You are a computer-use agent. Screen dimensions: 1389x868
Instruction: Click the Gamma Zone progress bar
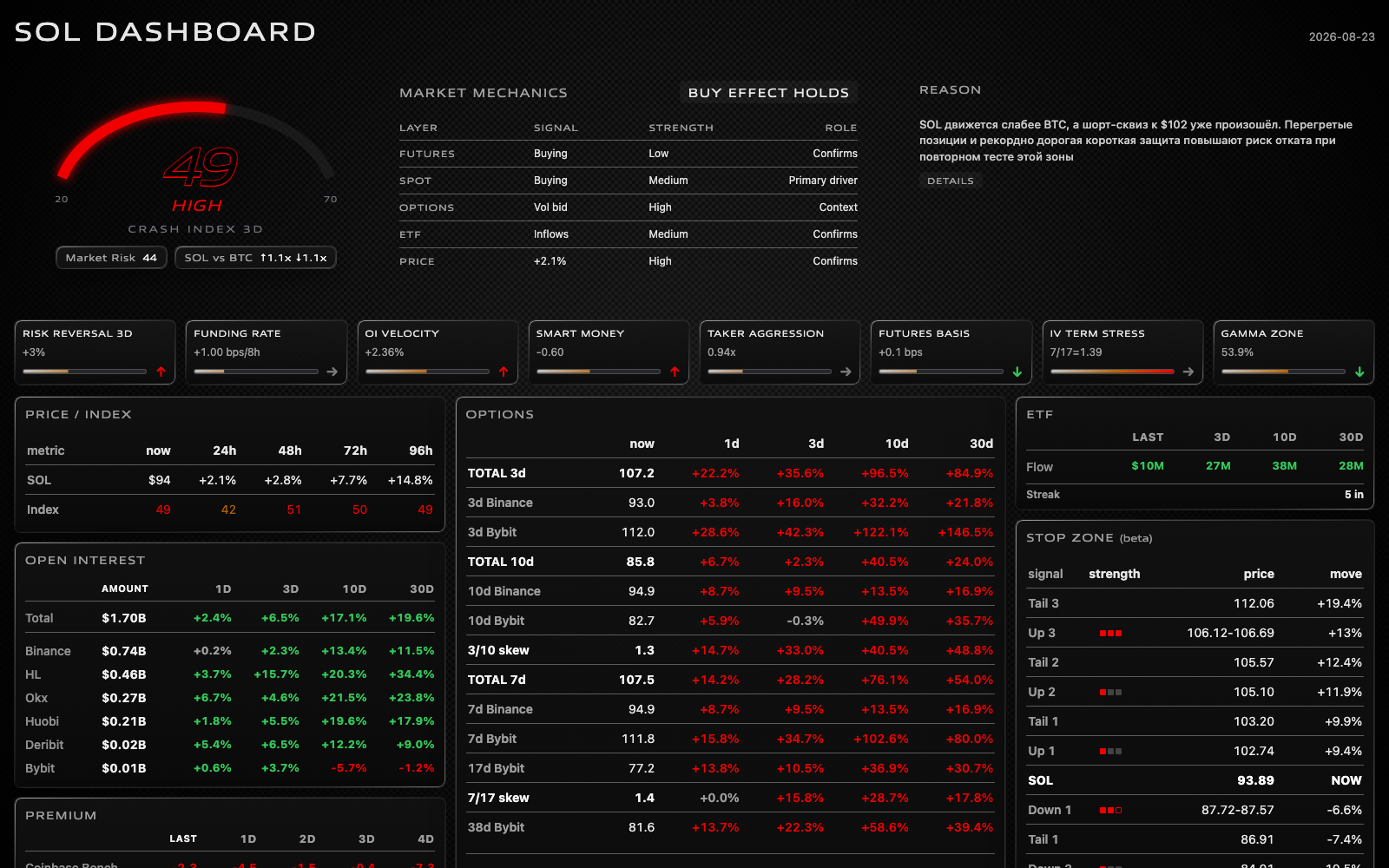(1283, 372)
